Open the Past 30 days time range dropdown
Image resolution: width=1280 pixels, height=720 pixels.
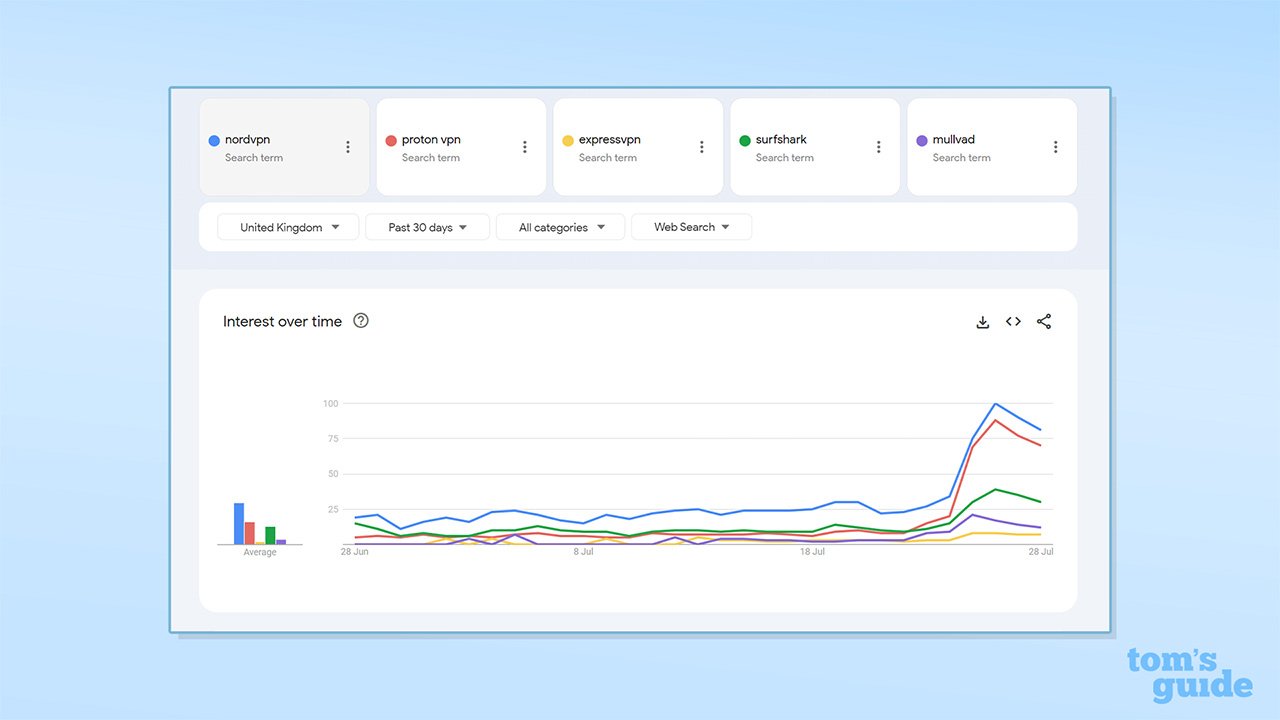coord(427,226)
